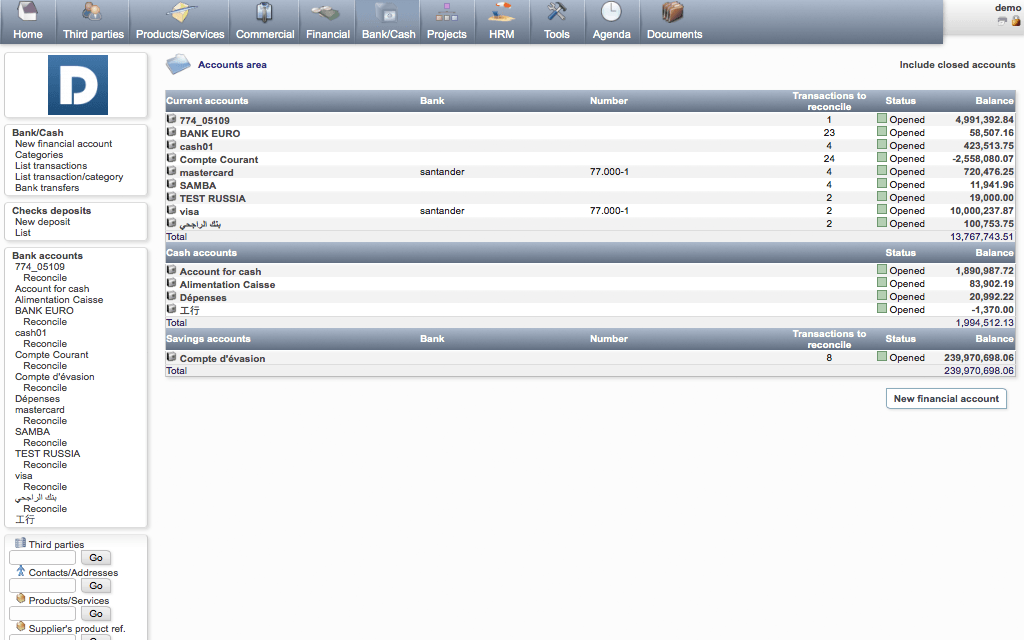Open the Third parties module icon
This screenshot has width=1024, height=640.
coord(93,13)
